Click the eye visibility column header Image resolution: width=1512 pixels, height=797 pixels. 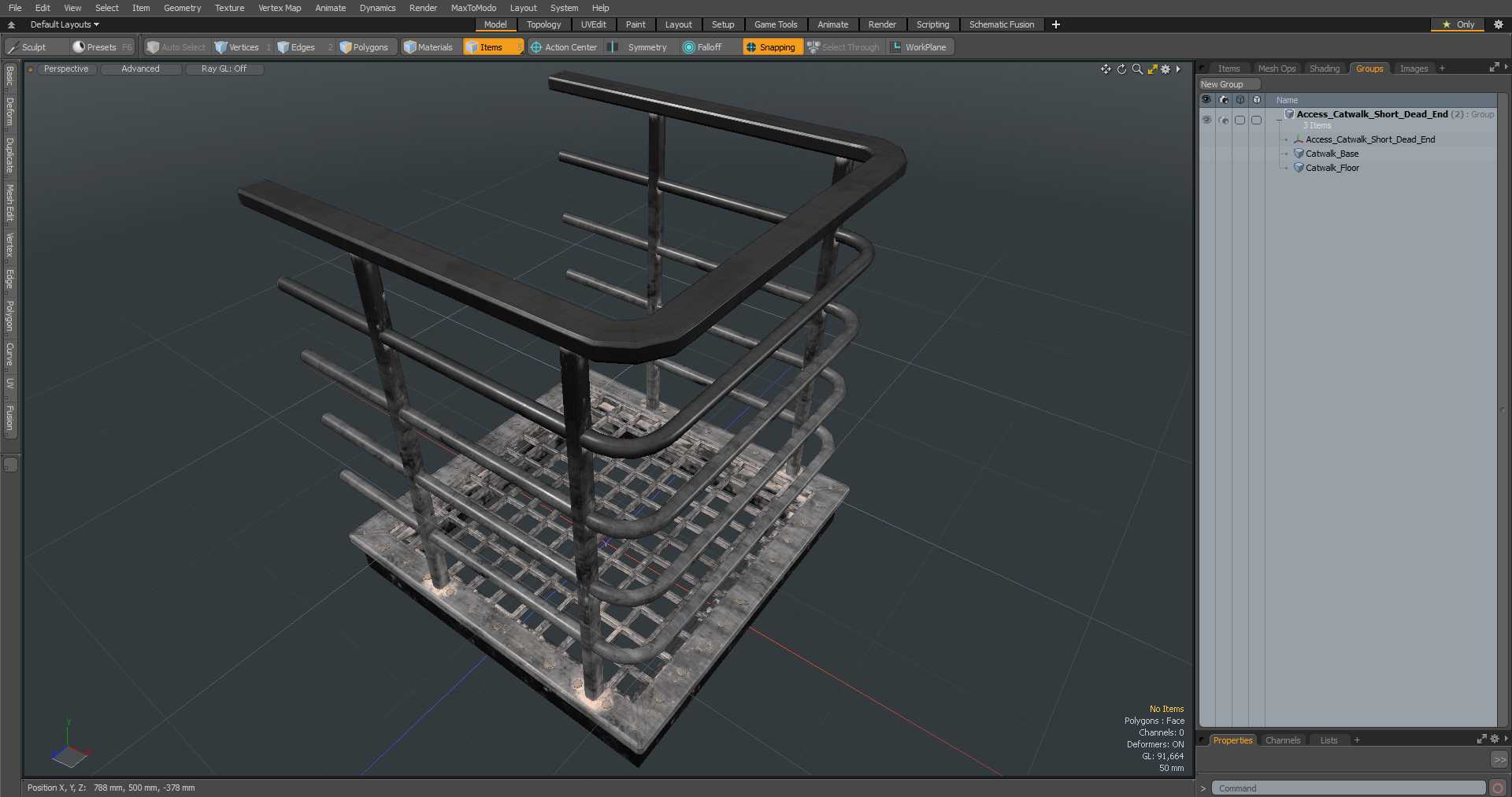pyautogui.click(x=1206, y=100)
